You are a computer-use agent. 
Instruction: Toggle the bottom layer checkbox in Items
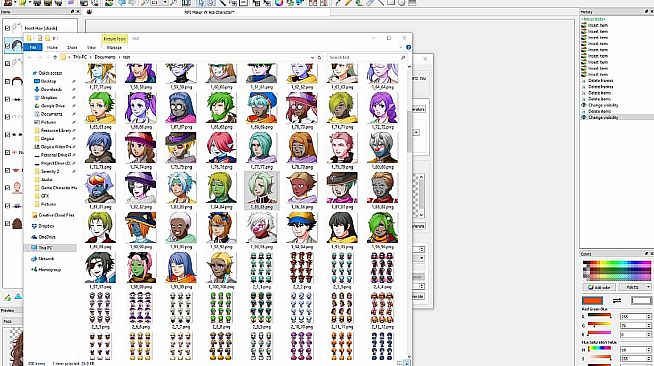pos(7,223)
